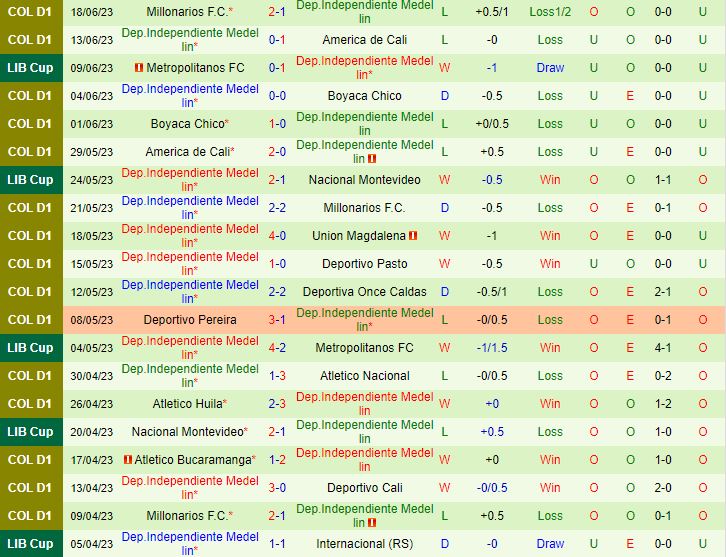Select Boyaca Chico away team on 04/06/23
Viewport: 726px width, 557px height.
(364, 96)
